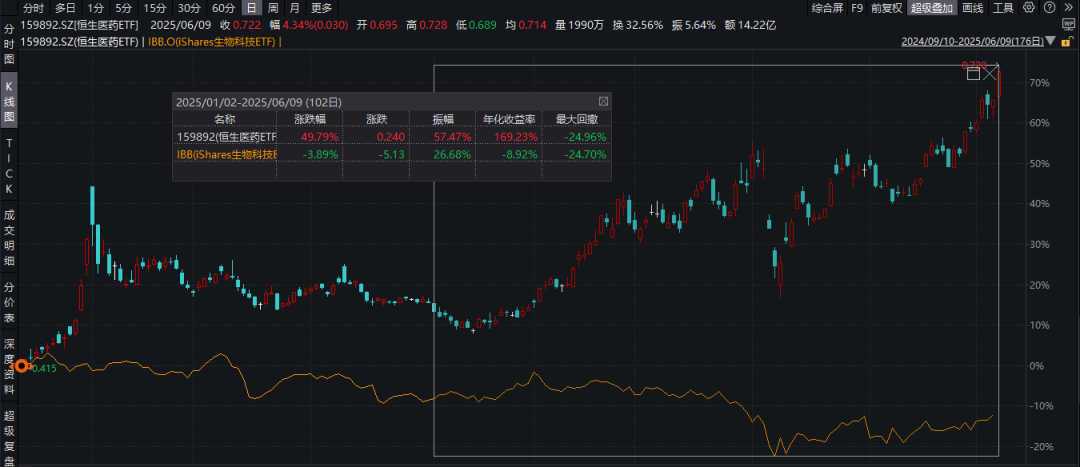Click the -24.96% max drawdown cell
The width and height of the screenshot is (1080, 467).
coord(587,136)
